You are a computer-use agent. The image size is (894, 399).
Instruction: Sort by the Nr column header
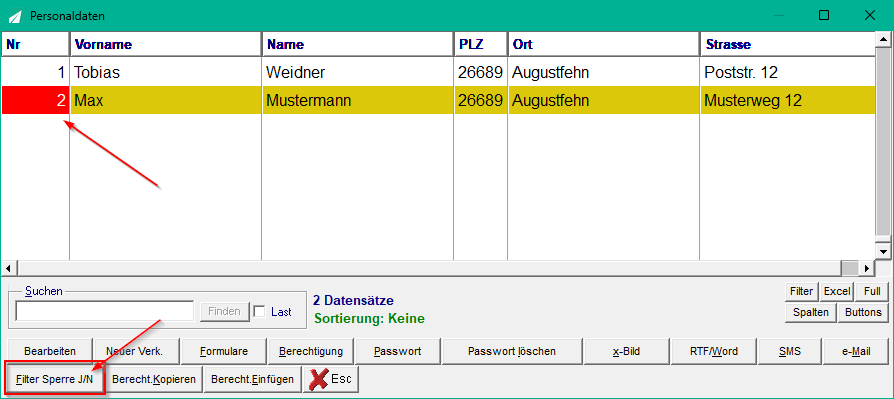pyautogui.click(x=35, y=44)
